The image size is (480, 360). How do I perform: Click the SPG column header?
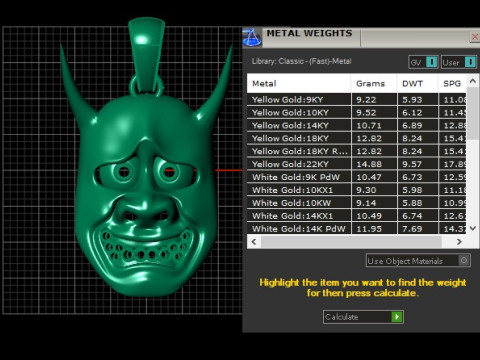click(x=452, y=83)
